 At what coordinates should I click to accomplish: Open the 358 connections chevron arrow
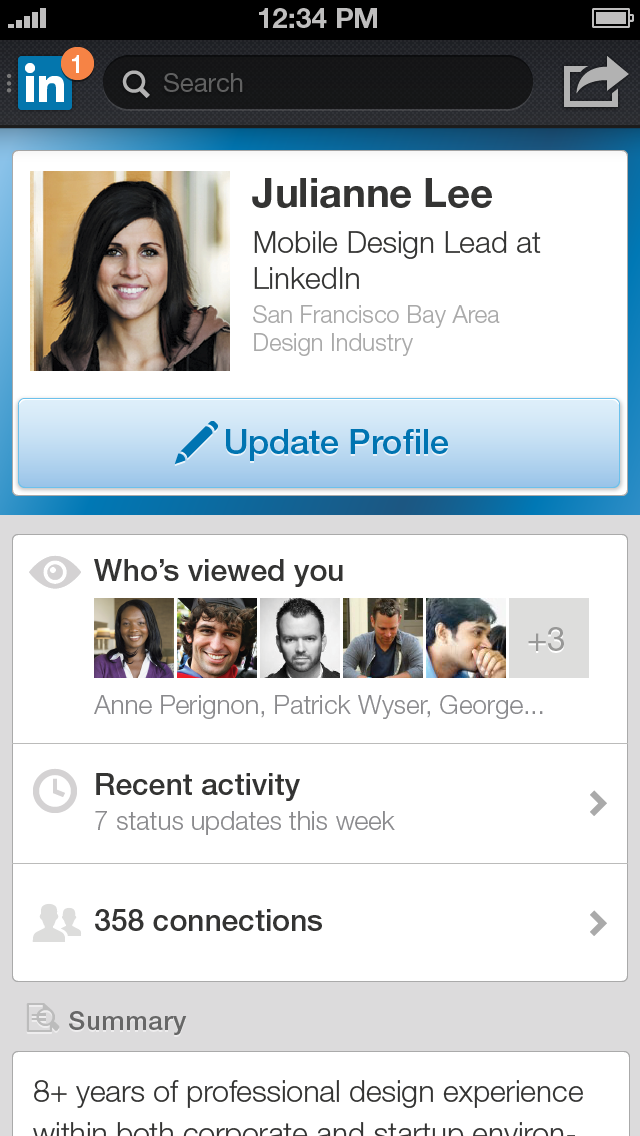coord(598,924)
